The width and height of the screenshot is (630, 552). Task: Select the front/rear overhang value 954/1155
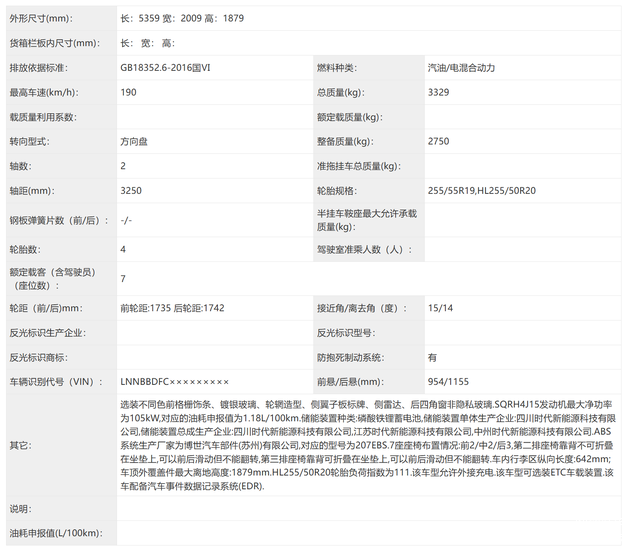pos(449,381)
